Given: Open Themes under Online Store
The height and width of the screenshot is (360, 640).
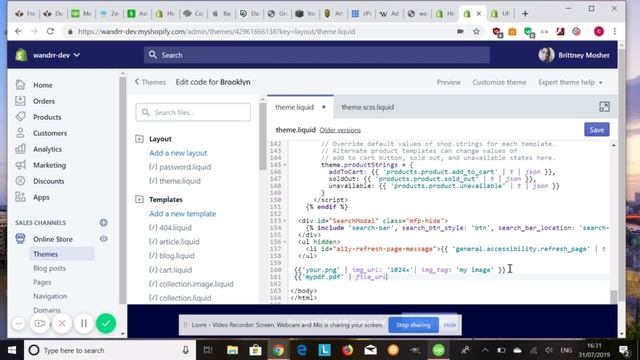Looking at the screenshot, I should 45,254.
